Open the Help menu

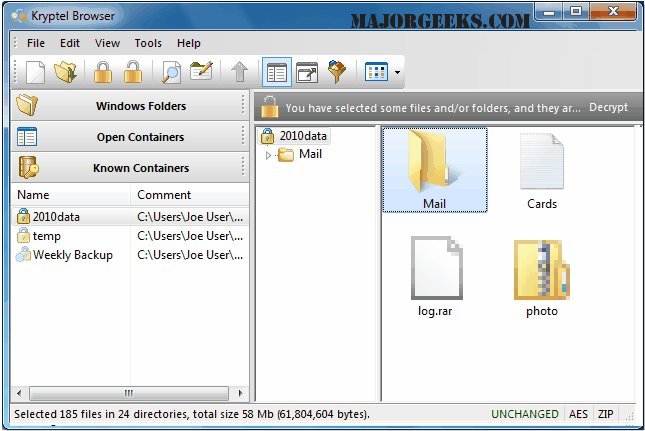pyautogui.click(x=189, y=43)
